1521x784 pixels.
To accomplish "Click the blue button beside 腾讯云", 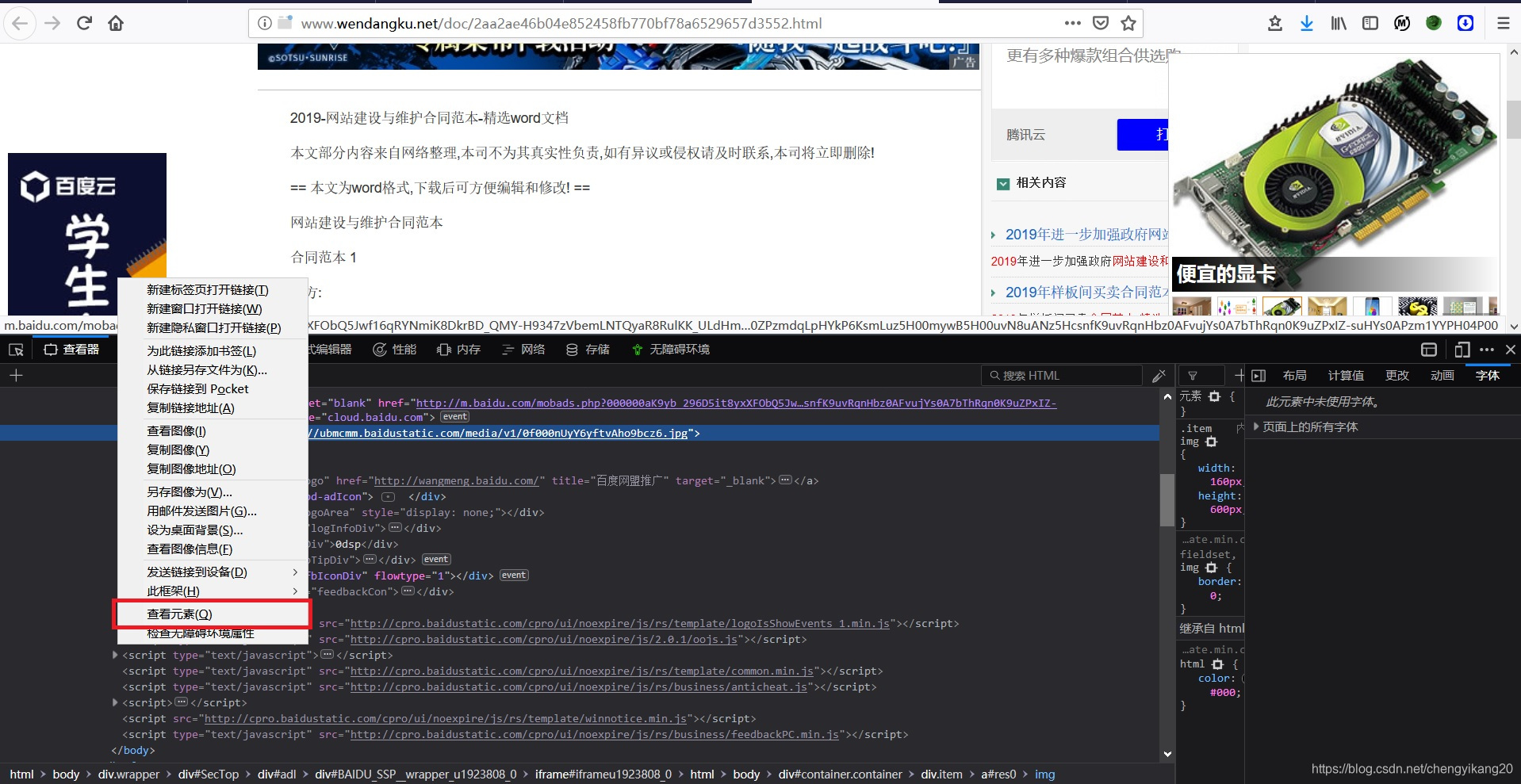I will click(x=1142, y=135).
